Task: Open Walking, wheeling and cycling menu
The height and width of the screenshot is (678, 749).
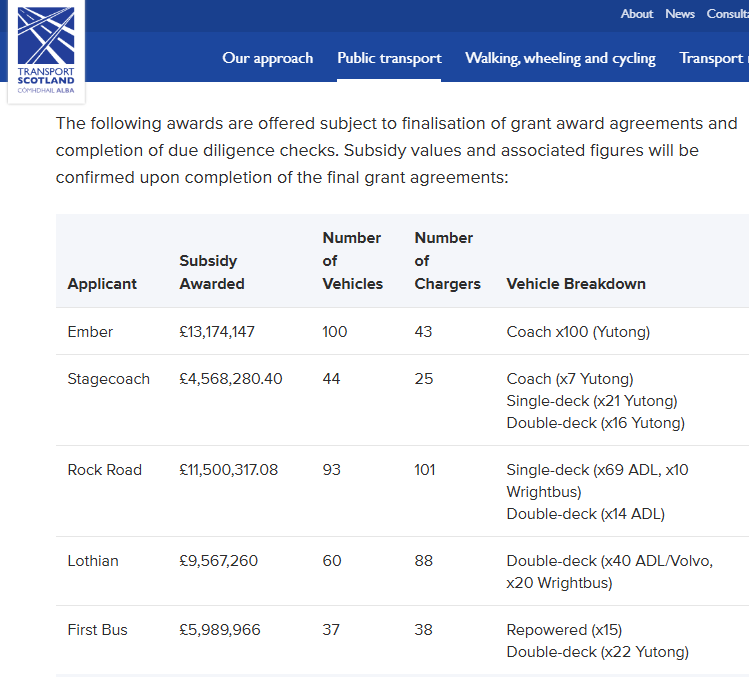Action: pyautogui.click(x=560, y=58)
